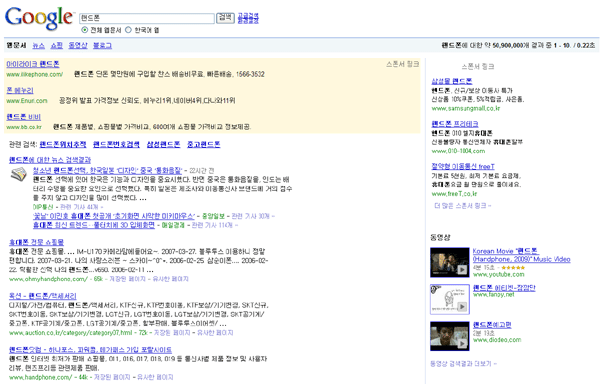Select the 한국어 웹 radio button
Viewport: 600px width, 384px height.
[x=128, y=30]
